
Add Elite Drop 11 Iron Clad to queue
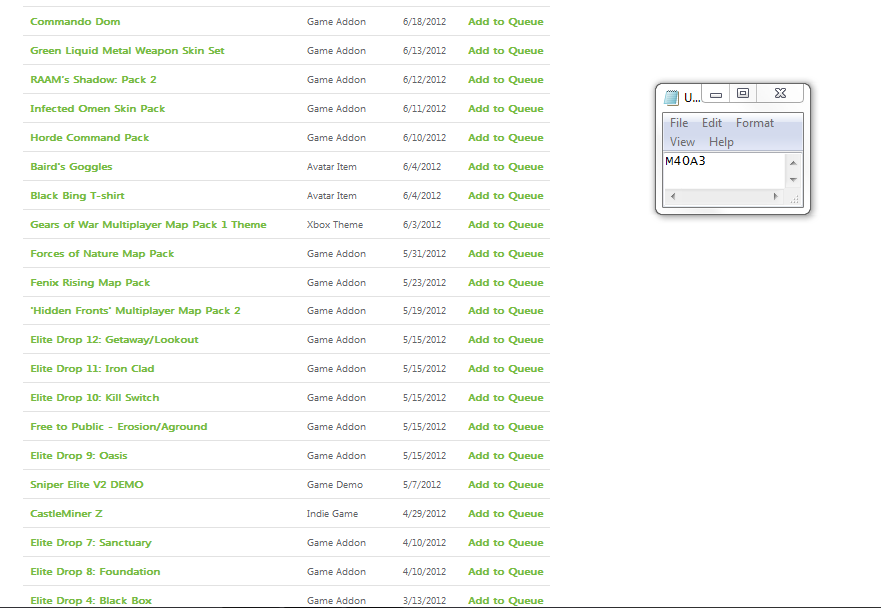click(x=506, y=369)
